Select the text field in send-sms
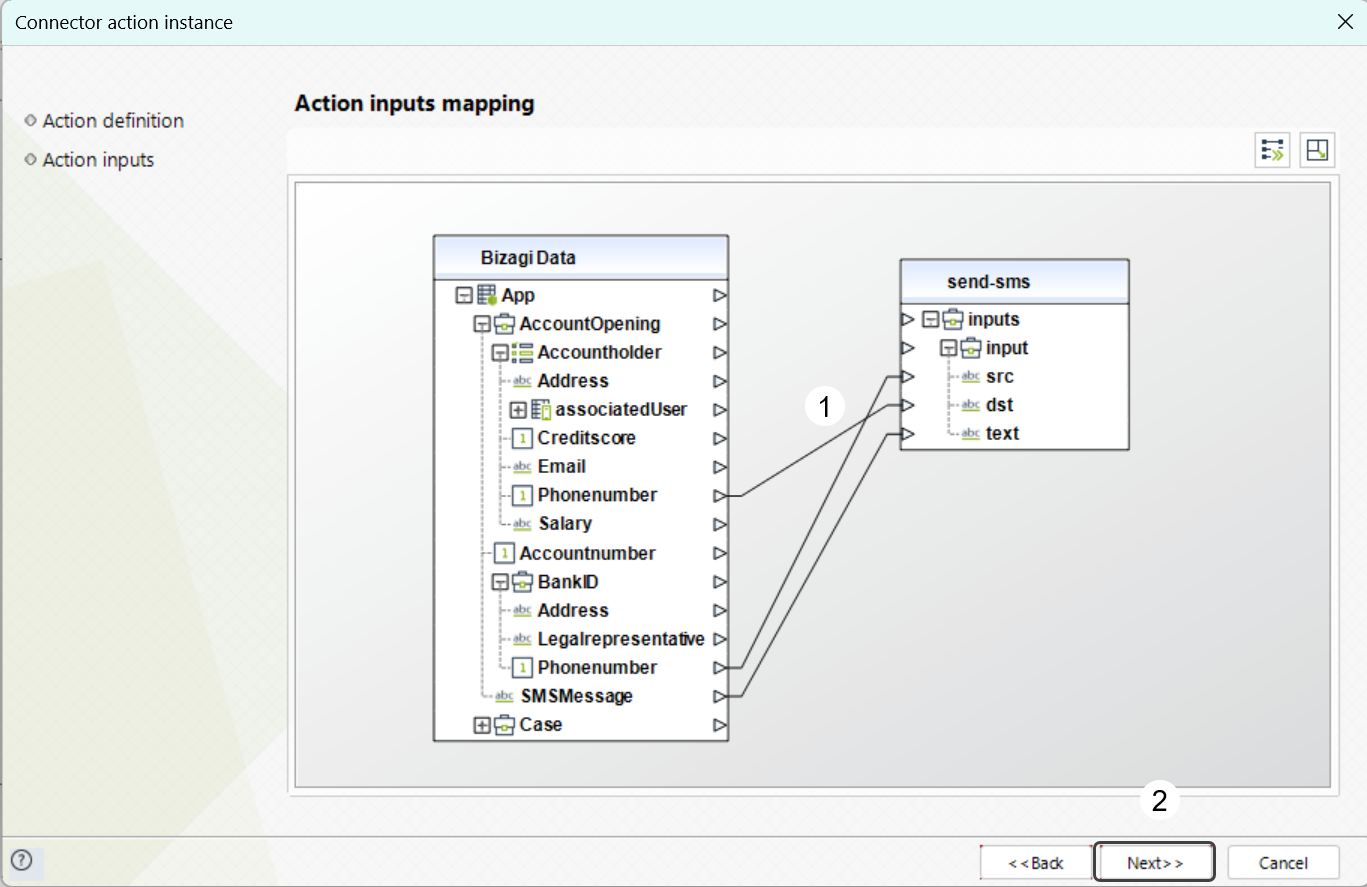1367x887 pixels. (1002, 434)
